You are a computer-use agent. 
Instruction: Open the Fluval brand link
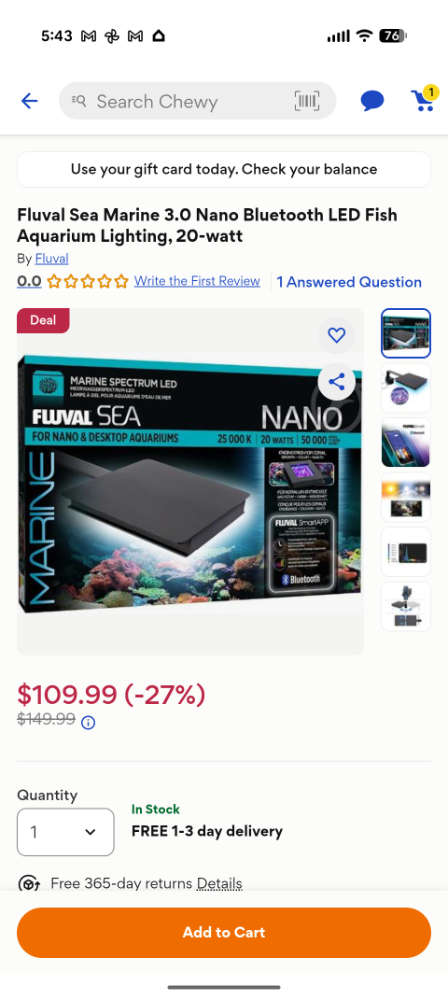pyautogui.click(x=52, y=259)
